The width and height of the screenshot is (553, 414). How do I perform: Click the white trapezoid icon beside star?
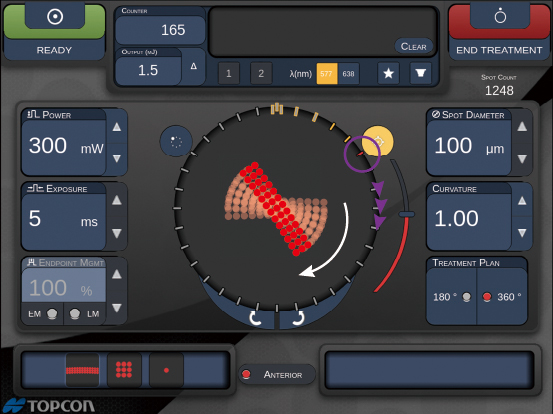420,73
